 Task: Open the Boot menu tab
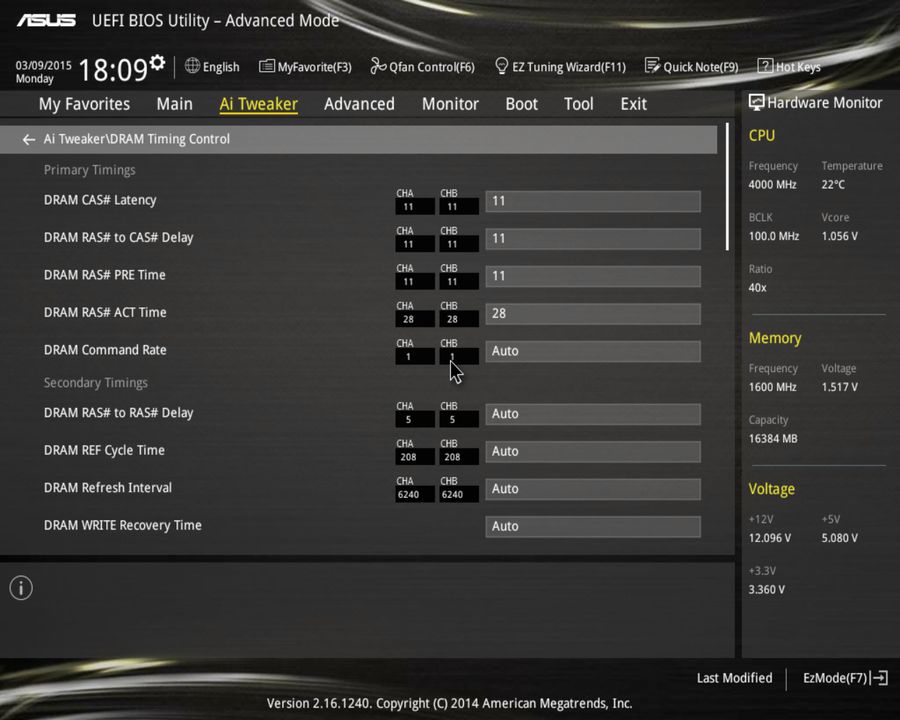(x=521, y=103)
